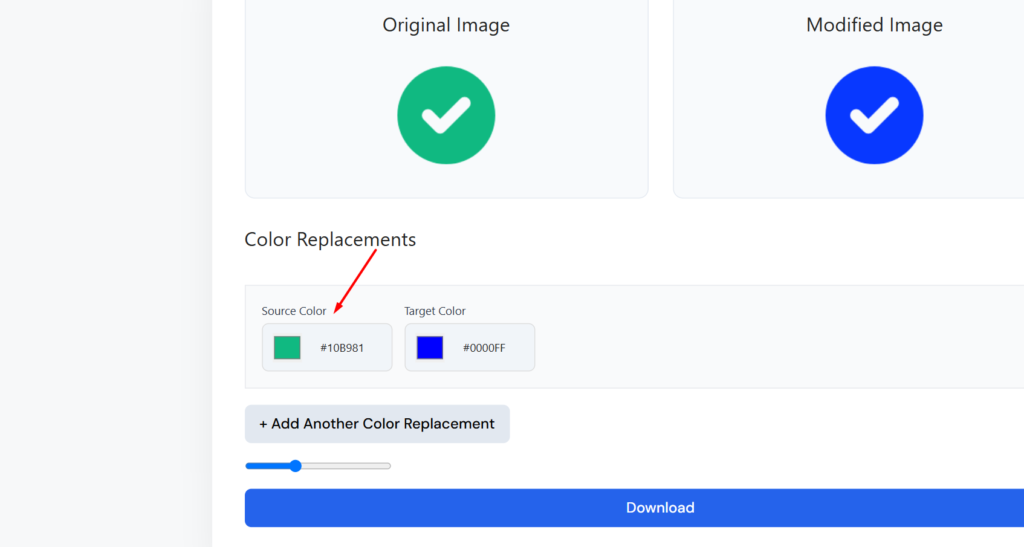The width and height of the screenshot is (1024, 547).
Task: Click the Source Color label
Action: tap(293, 311)
